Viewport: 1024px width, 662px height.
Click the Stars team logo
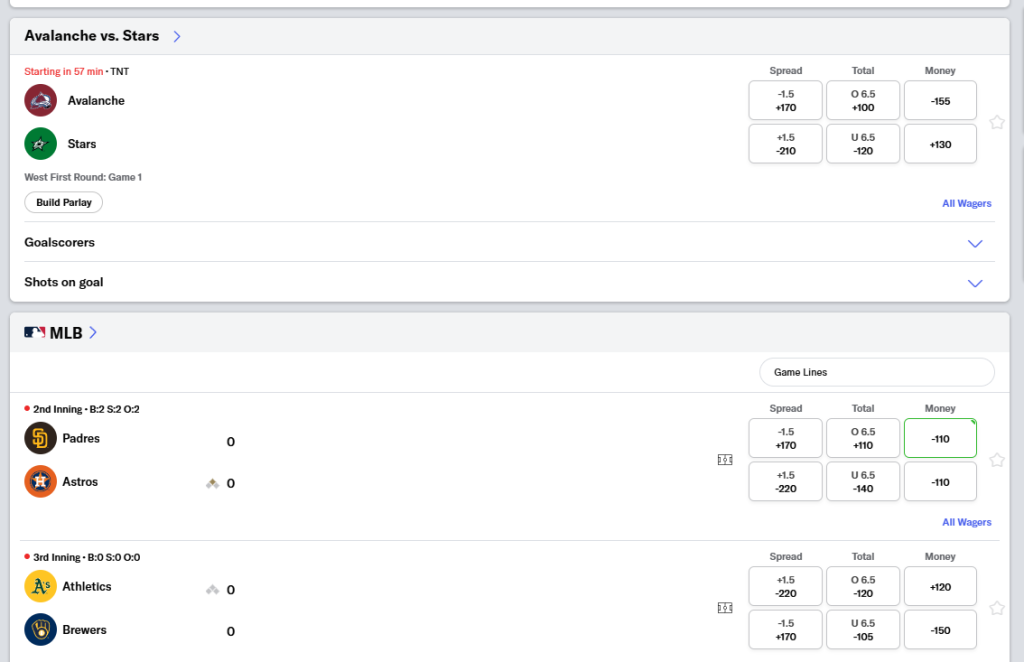point(40,144)
